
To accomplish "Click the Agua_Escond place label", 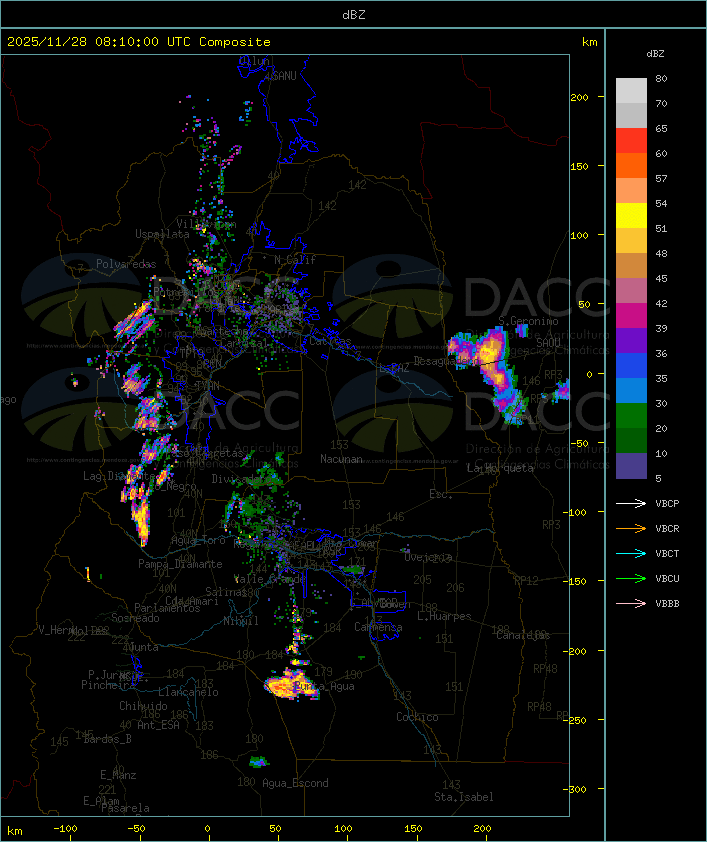I will pyautogui.click(x=295, y=783).
